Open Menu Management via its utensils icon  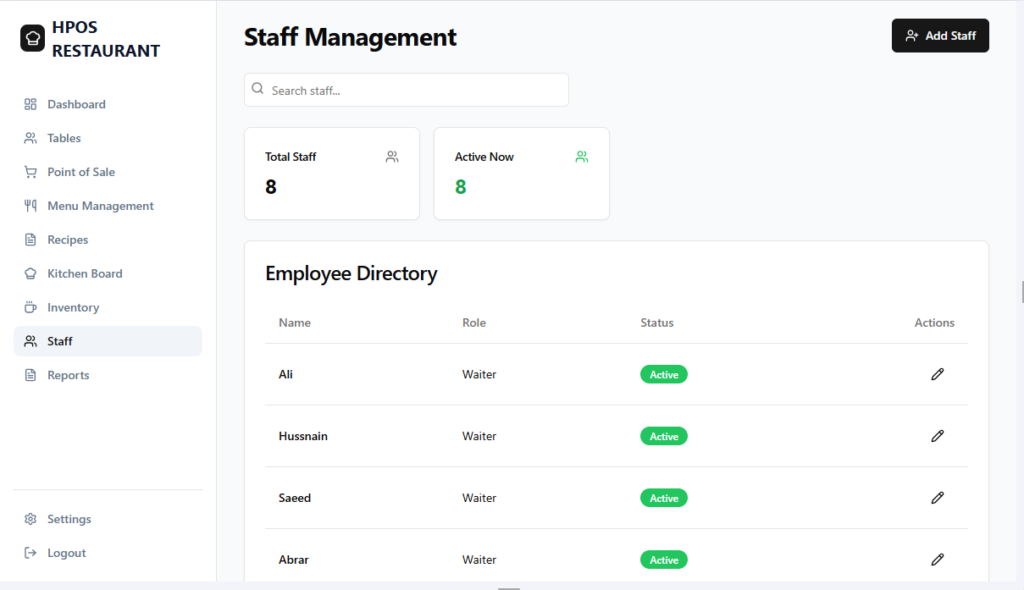coord(30,205)
